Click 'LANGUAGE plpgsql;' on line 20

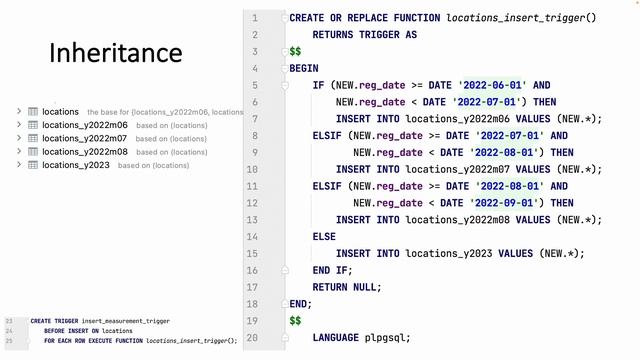click(x=362, y=338)
